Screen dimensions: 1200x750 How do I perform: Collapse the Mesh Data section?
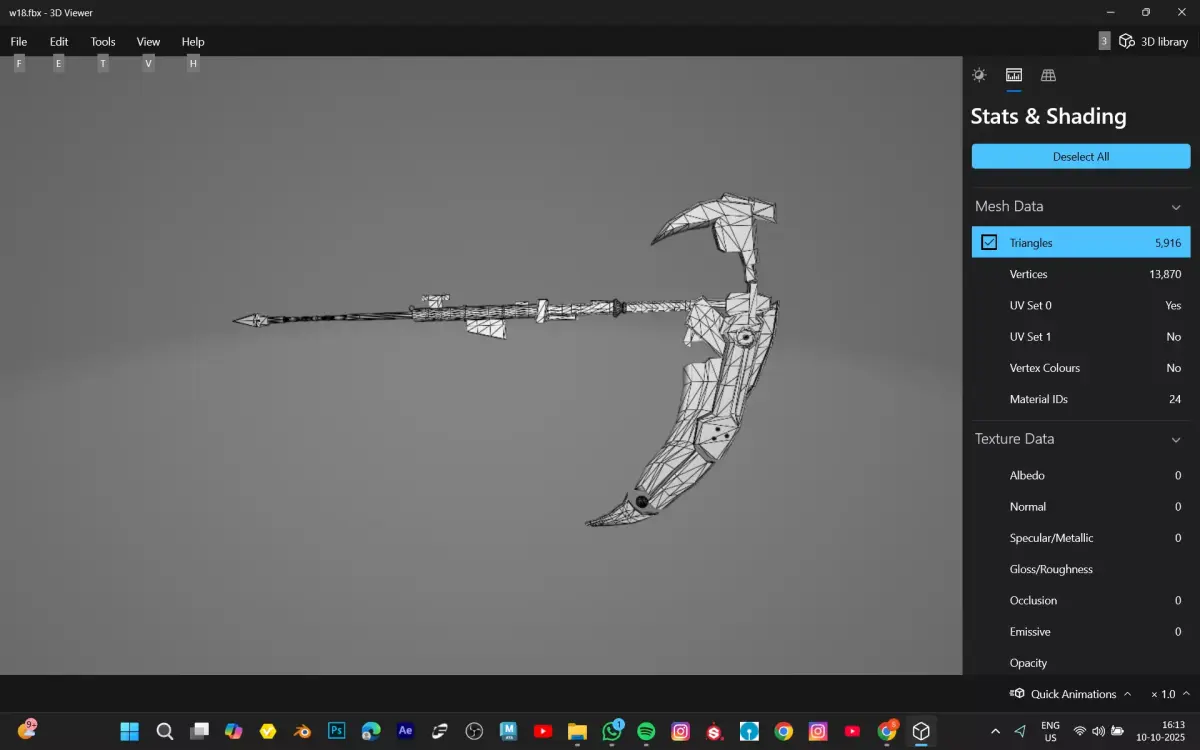pos(1176,207)
